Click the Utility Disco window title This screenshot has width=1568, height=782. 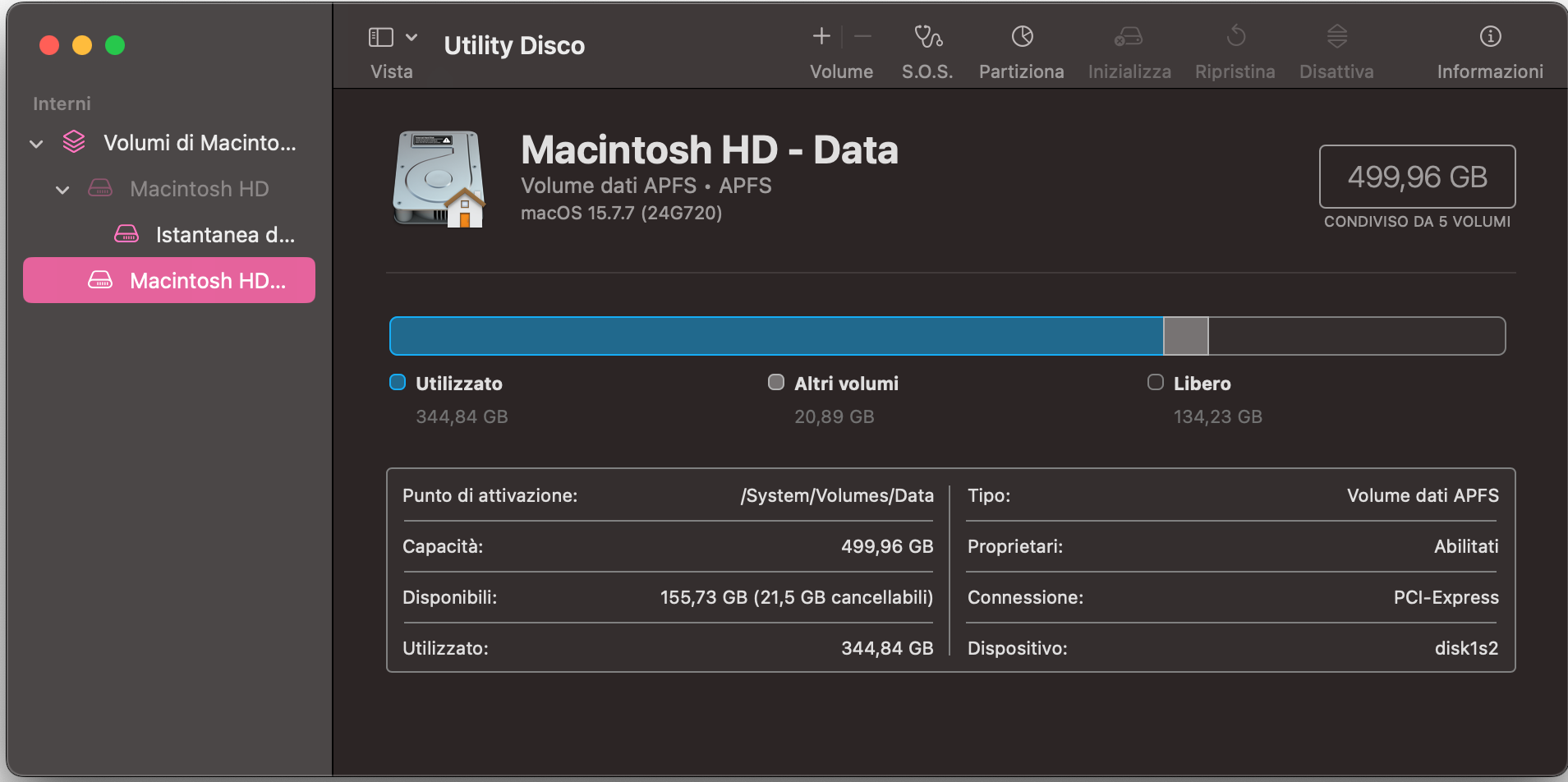[x=514, y=45]
